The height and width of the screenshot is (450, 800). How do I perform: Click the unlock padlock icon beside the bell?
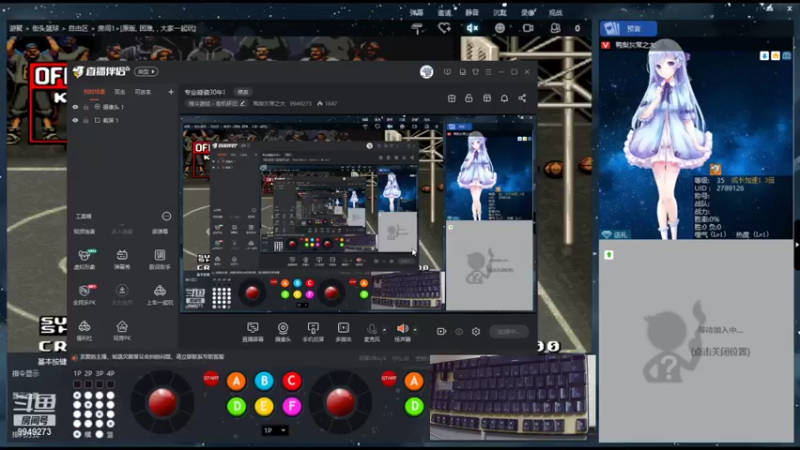pyautogui.click(x=468, y=98)
